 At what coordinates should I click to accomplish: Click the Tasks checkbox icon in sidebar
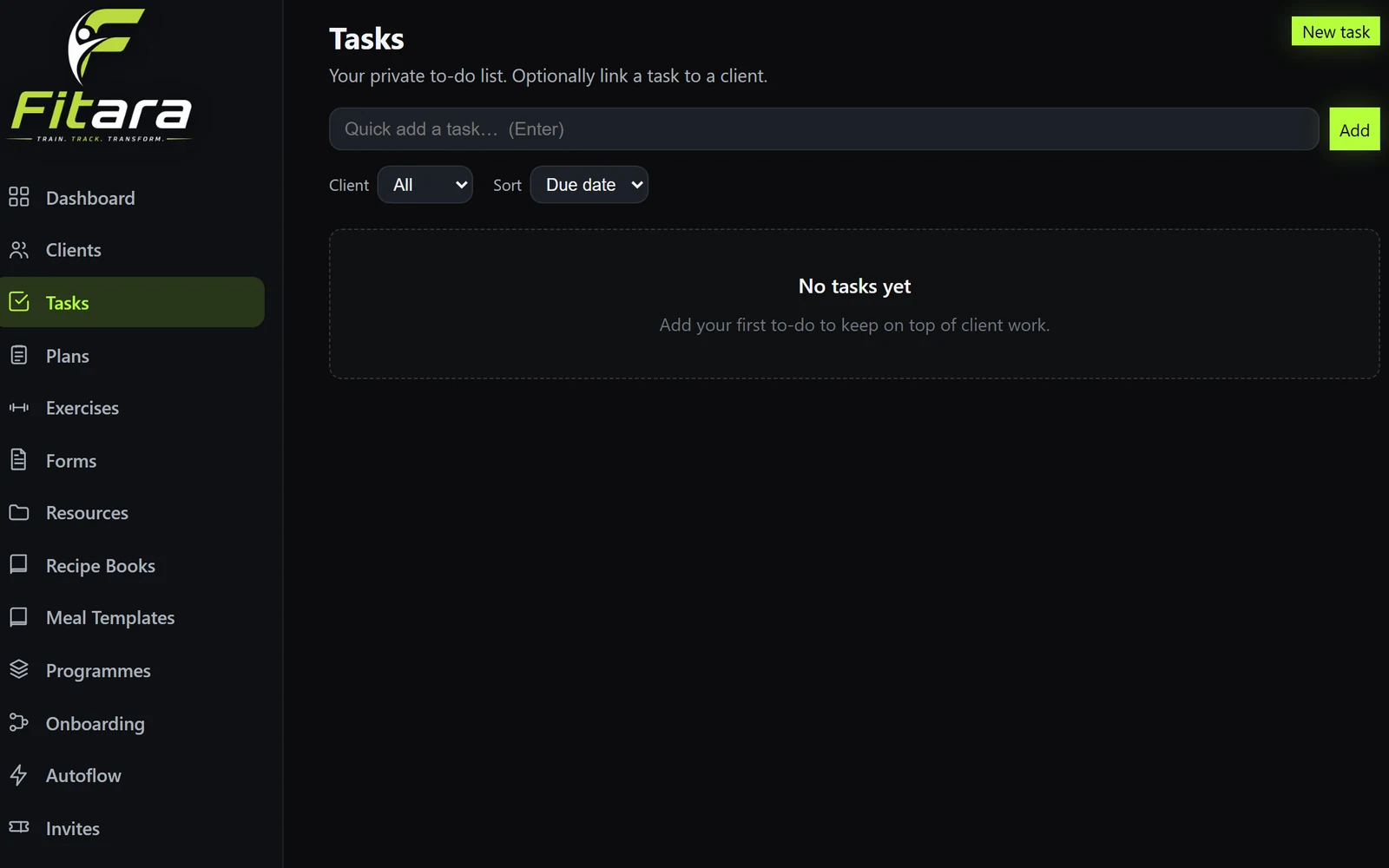point(19,302)
